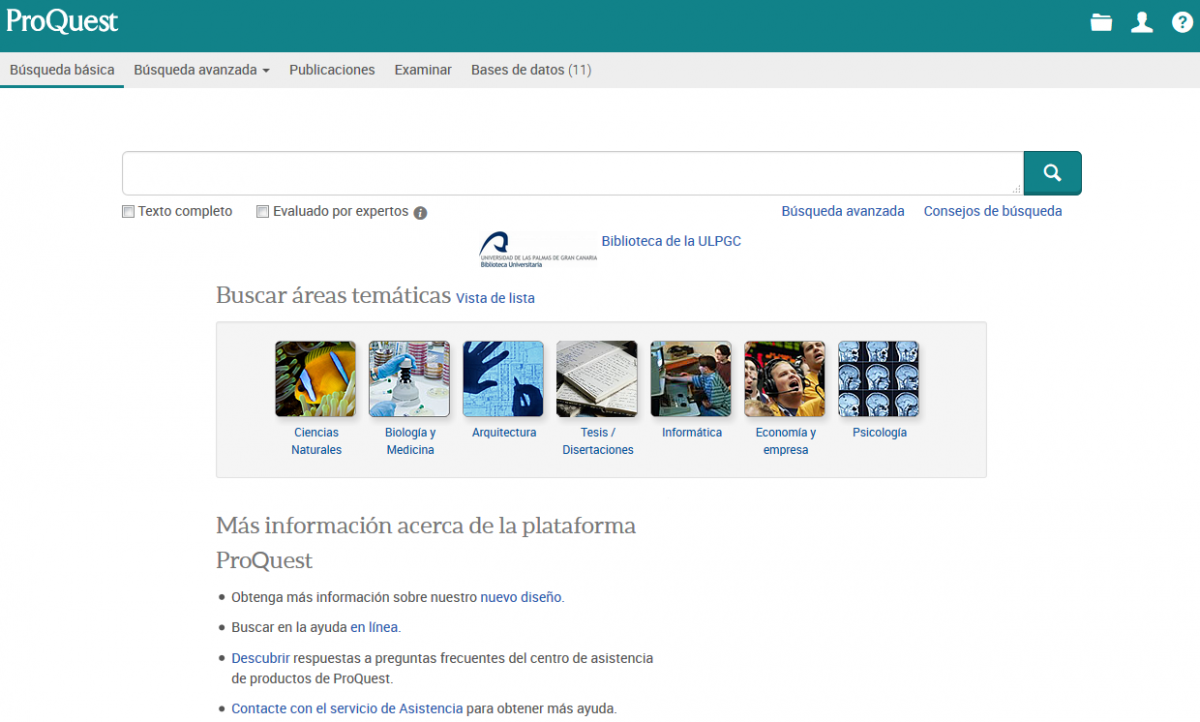Open the user account icon
The height and width of the screenshot is (722, 1200).
[x=1142, y=22]
